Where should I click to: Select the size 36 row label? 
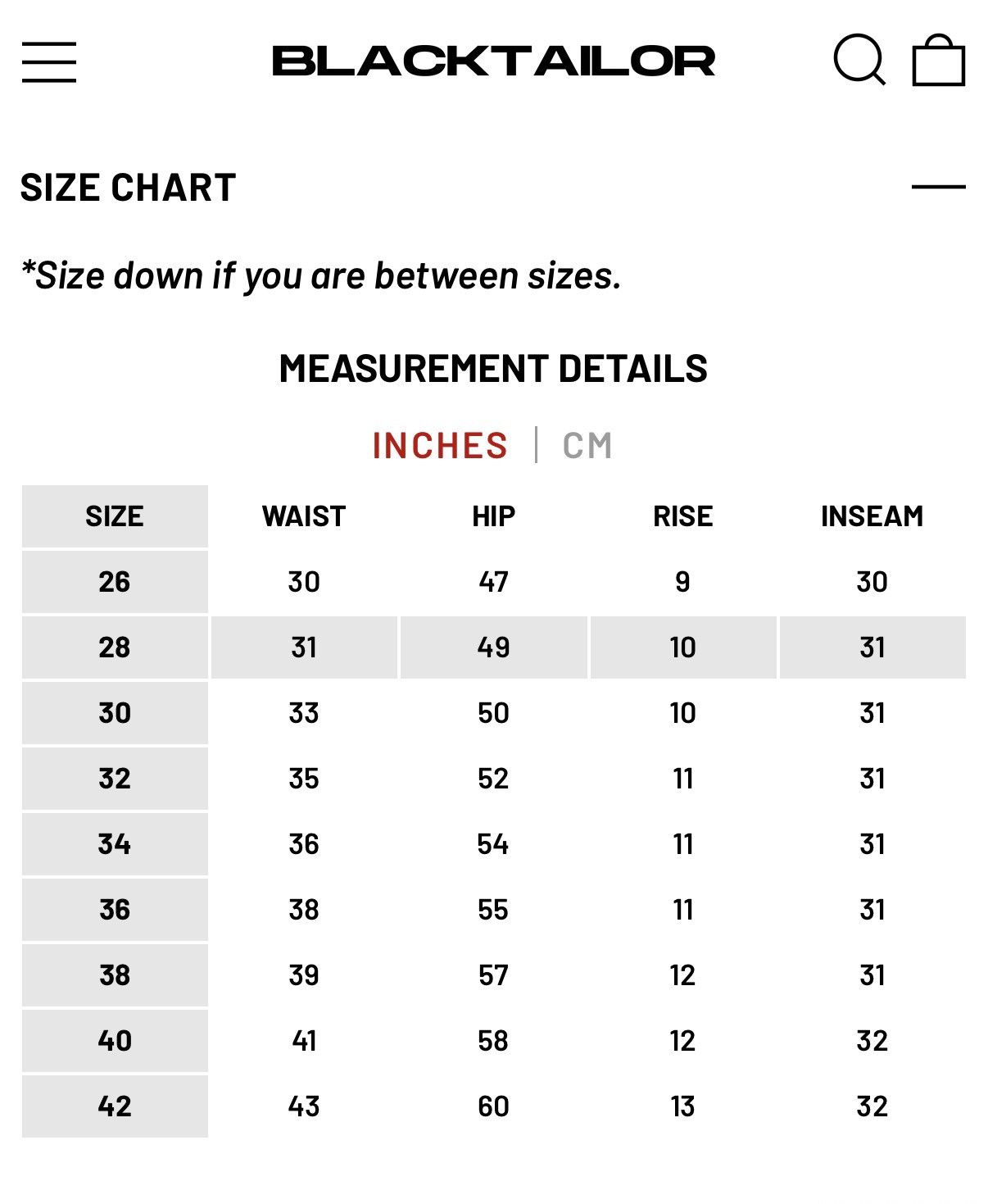(x=115, y=910)
